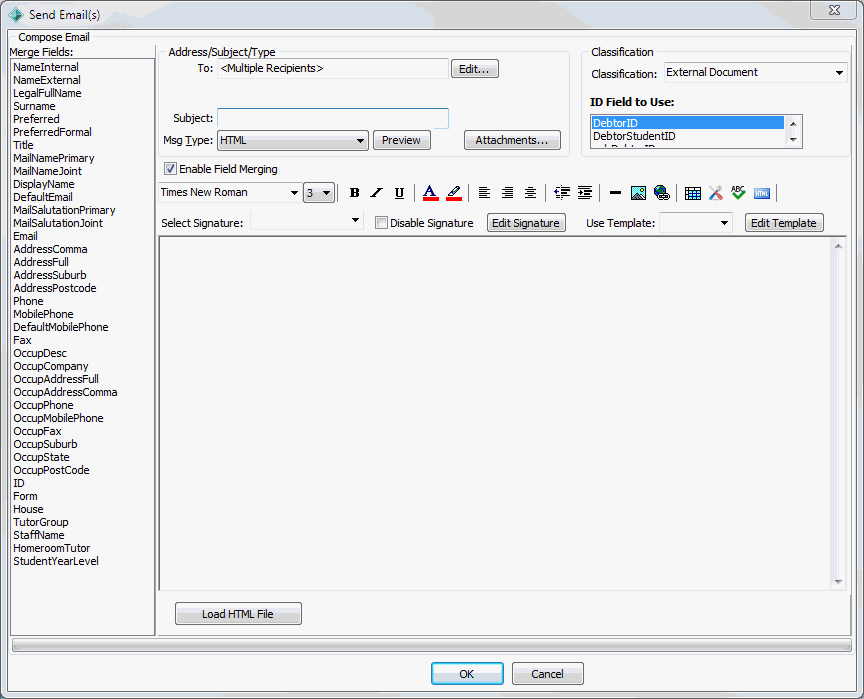Confirm with OK button
This screenshot has height=699, width=864.
point(467,674)
